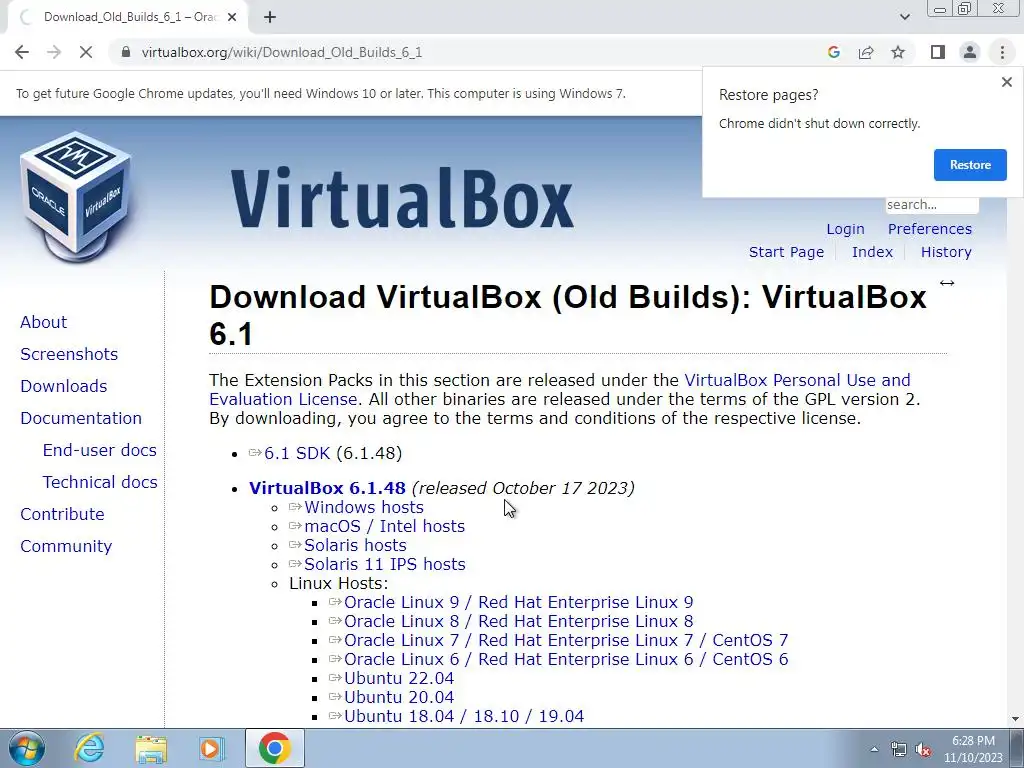This screenshot has height=768, width=1024.
Task: Open the History link
Action: pos(946,252)
